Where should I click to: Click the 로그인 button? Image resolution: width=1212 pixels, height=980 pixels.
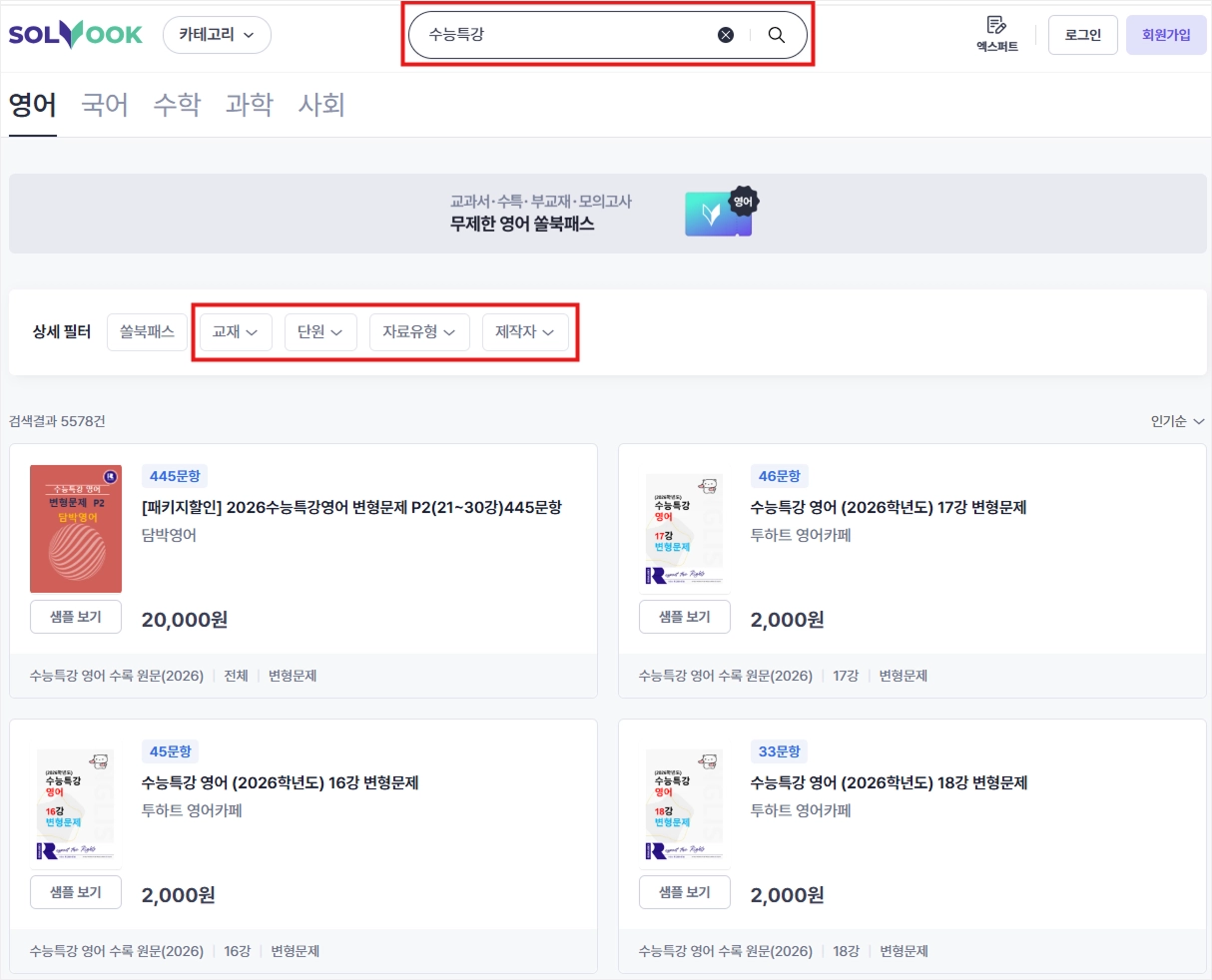pyautogui.click(x=1082, y=35)
